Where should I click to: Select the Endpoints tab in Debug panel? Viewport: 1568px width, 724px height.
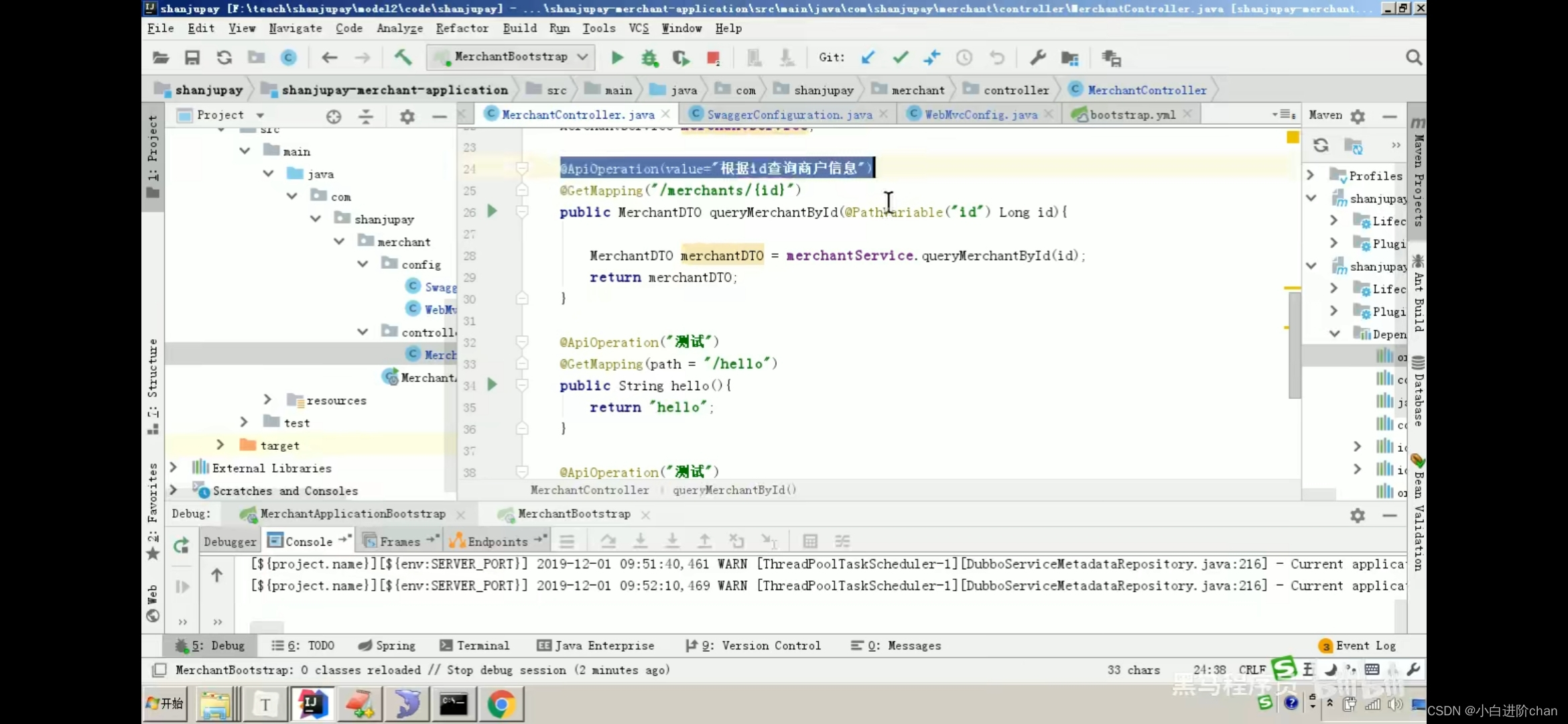point(497,542)
